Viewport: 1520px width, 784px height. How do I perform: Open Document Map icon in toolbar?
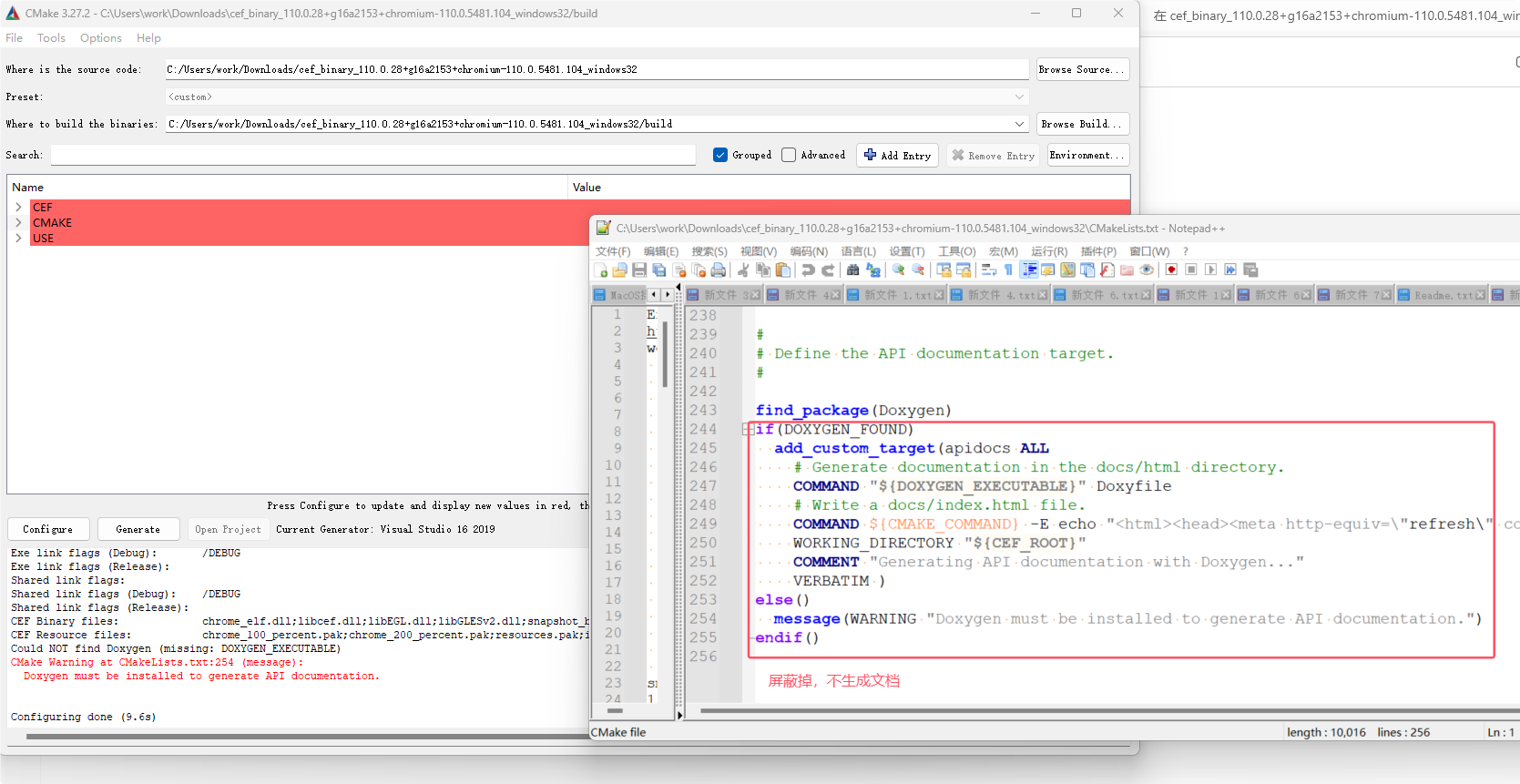[1067, 270]
